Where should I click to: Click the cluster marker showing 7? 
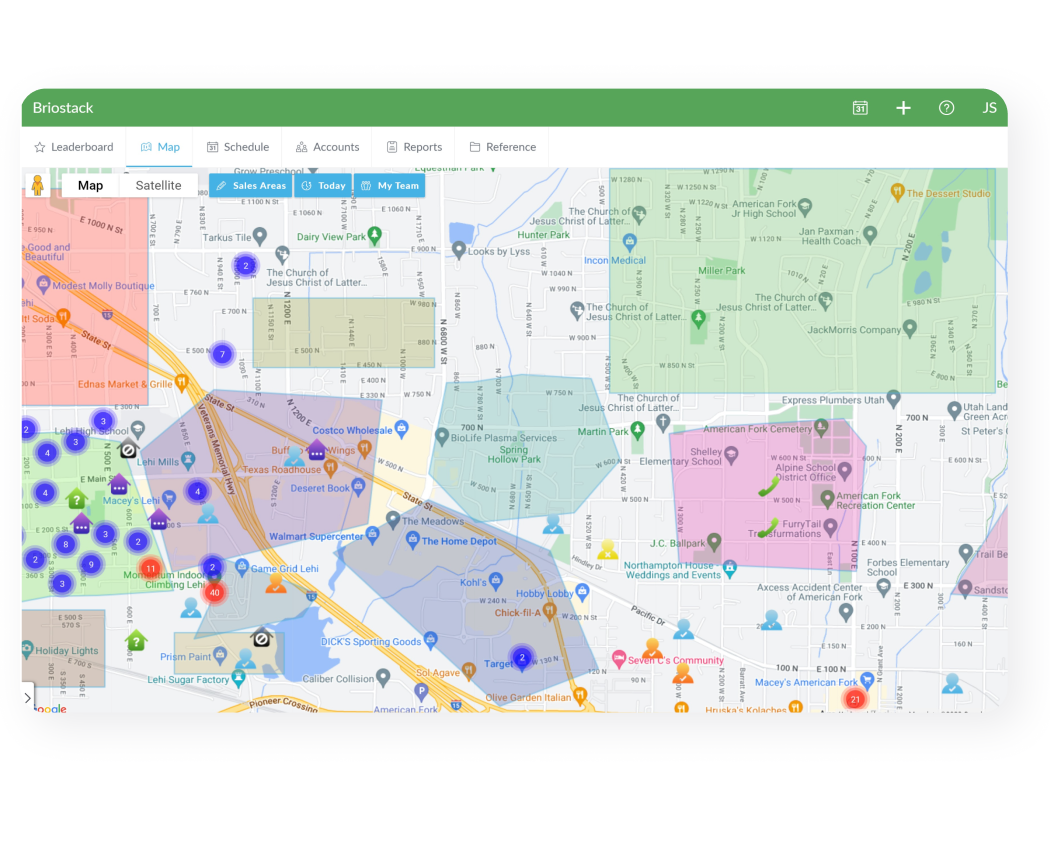[222, 354]
